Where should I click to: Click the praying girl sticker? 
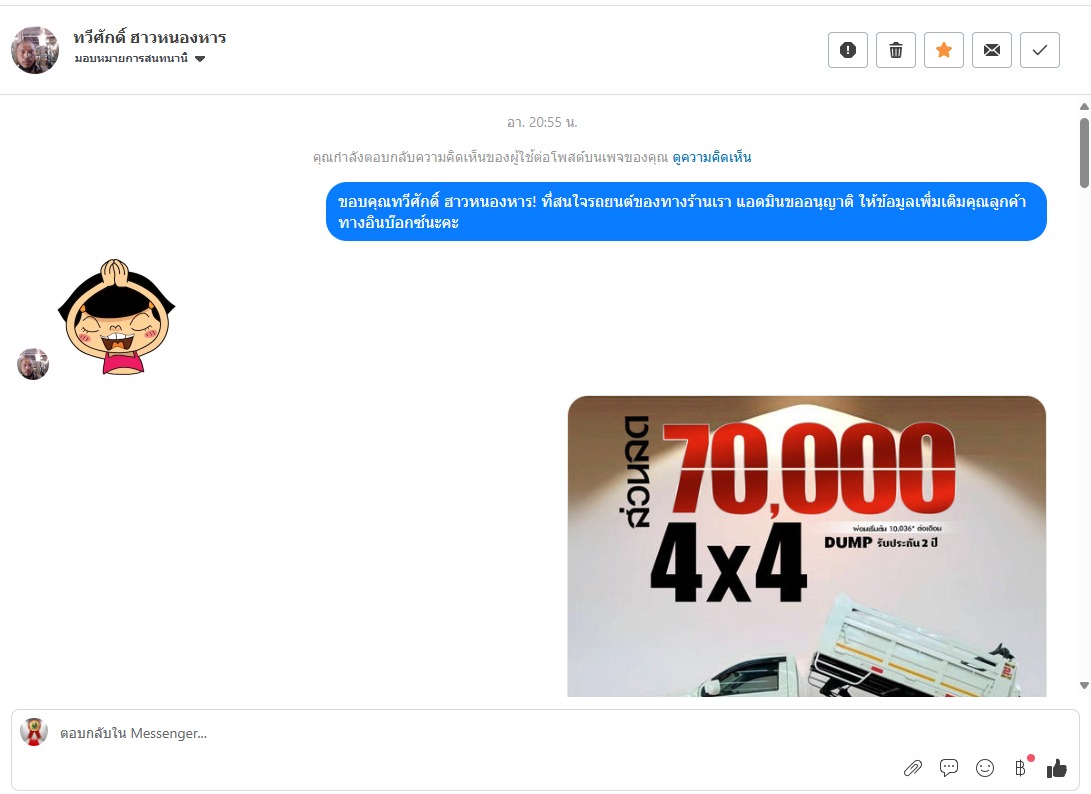pos(116,317)
